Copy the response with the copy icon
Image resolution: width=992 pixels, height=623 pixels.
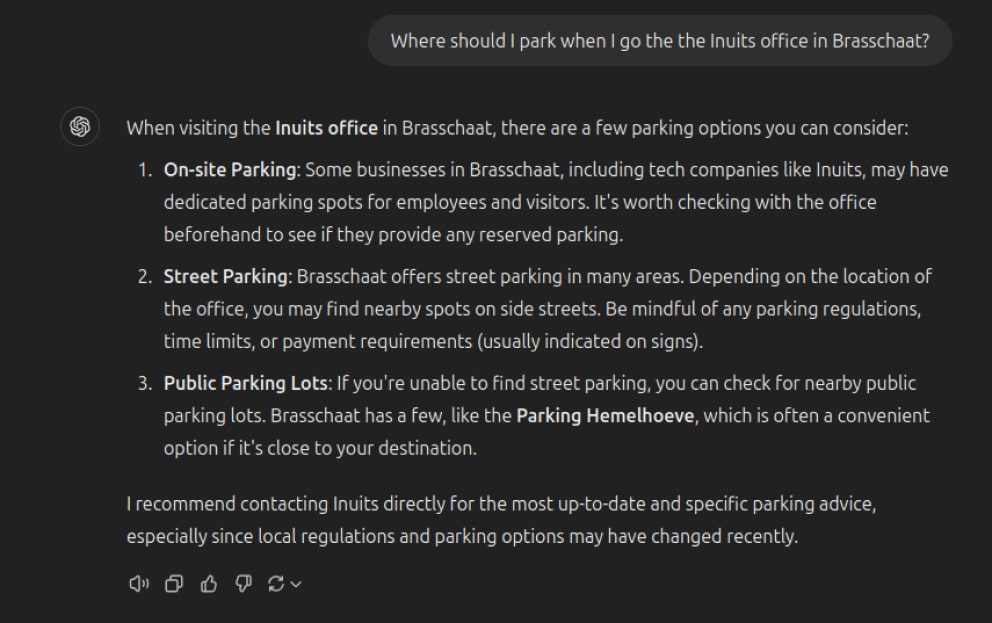[174, 584]
